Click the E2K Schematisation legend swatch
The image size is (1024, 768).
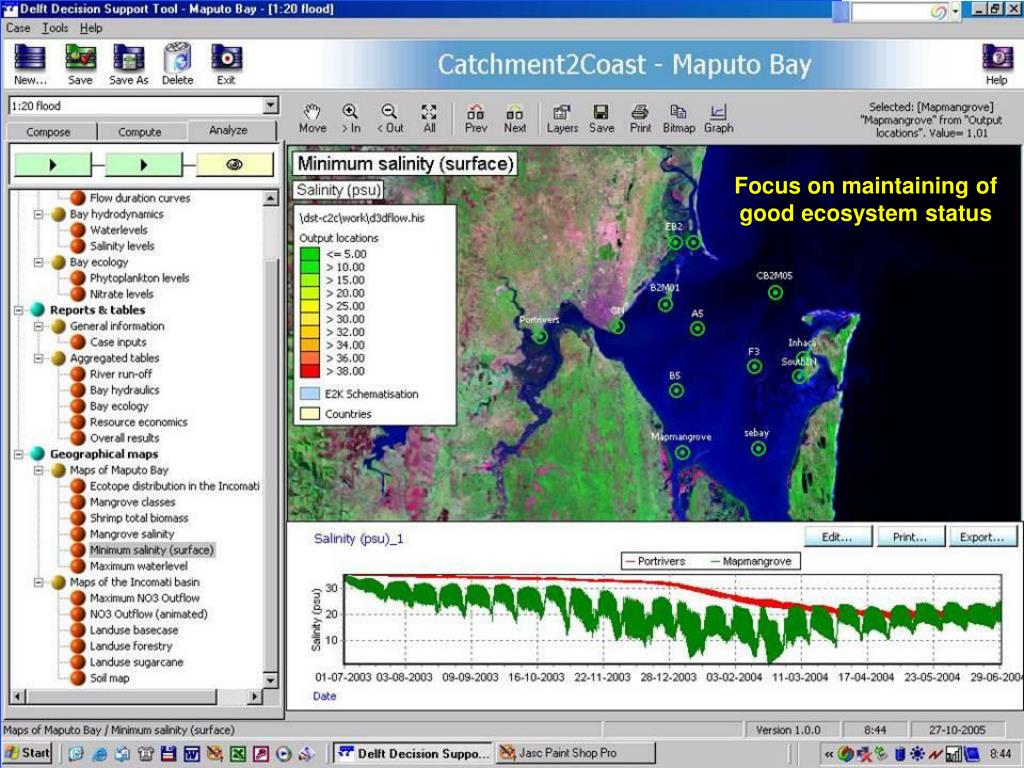[310, 394]
